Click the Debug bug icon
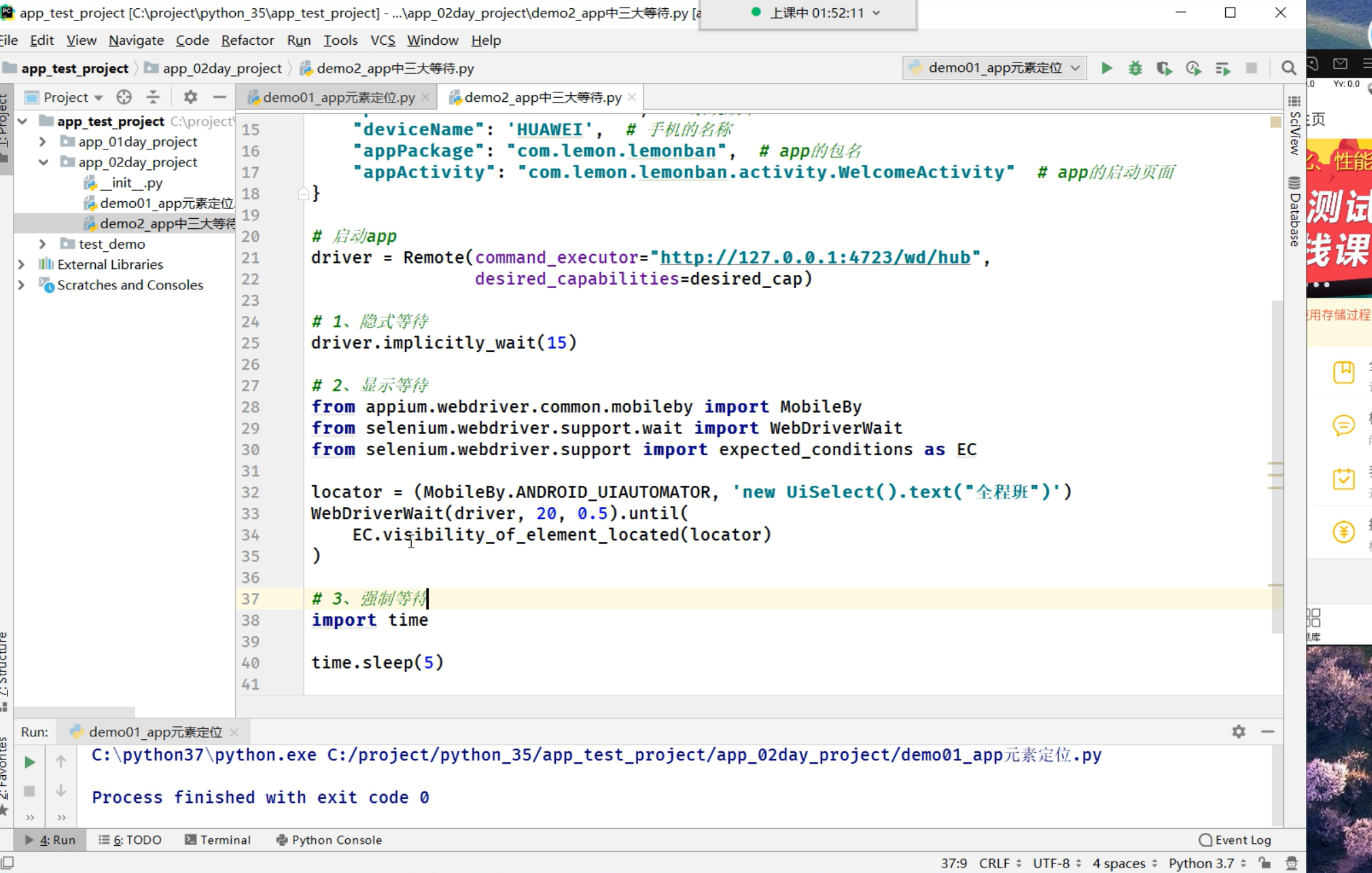This screenshot has height=873, width=1372. 1135,68
